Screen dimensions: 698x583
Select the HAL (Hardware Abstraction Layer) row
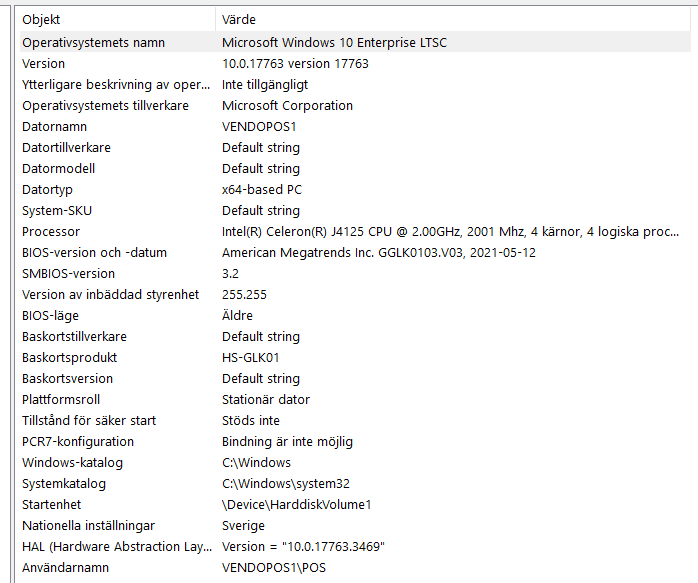(117, 546)
